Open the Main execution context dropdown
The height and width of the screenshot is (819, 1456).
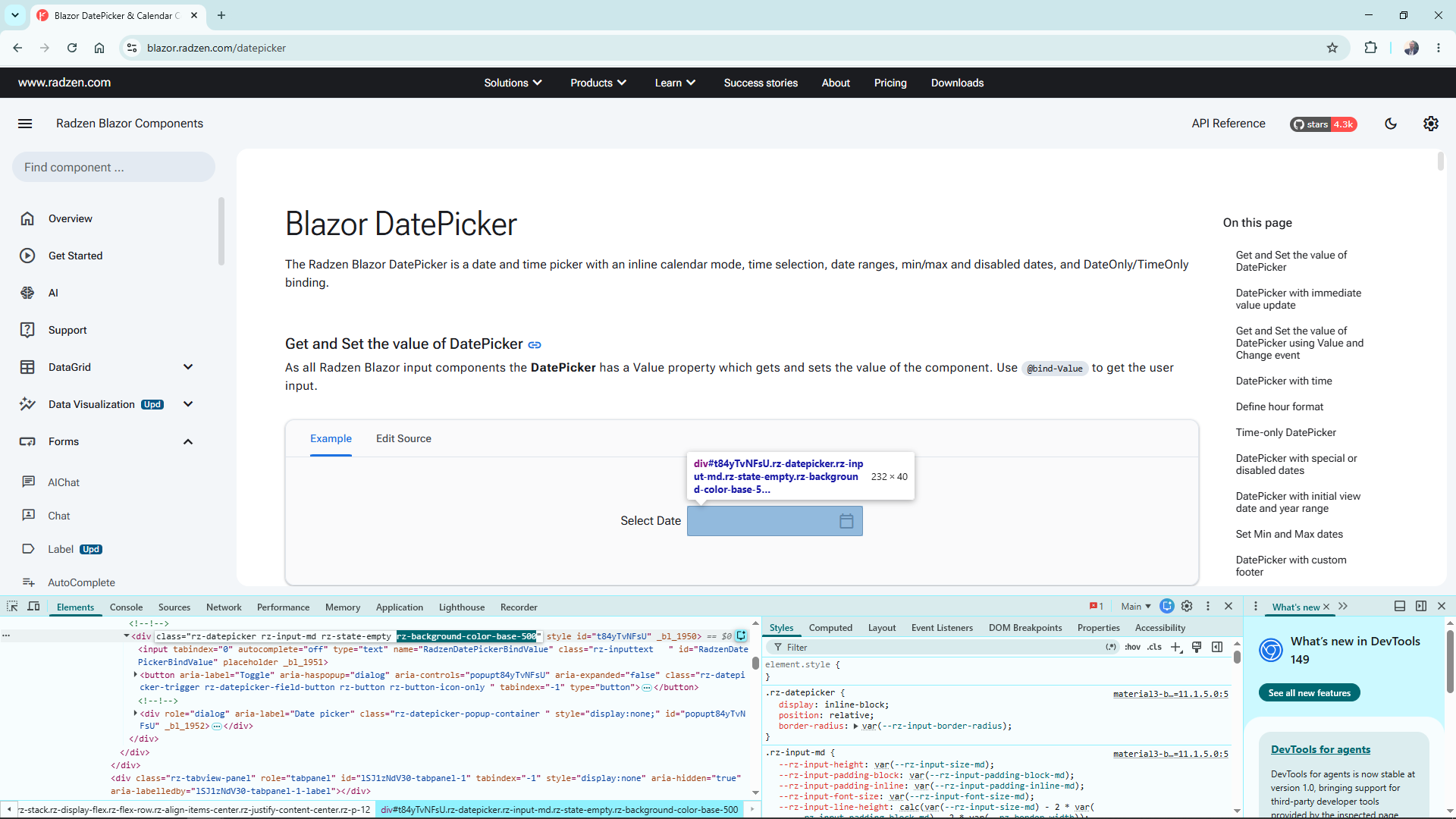(x=1136, y=607)
